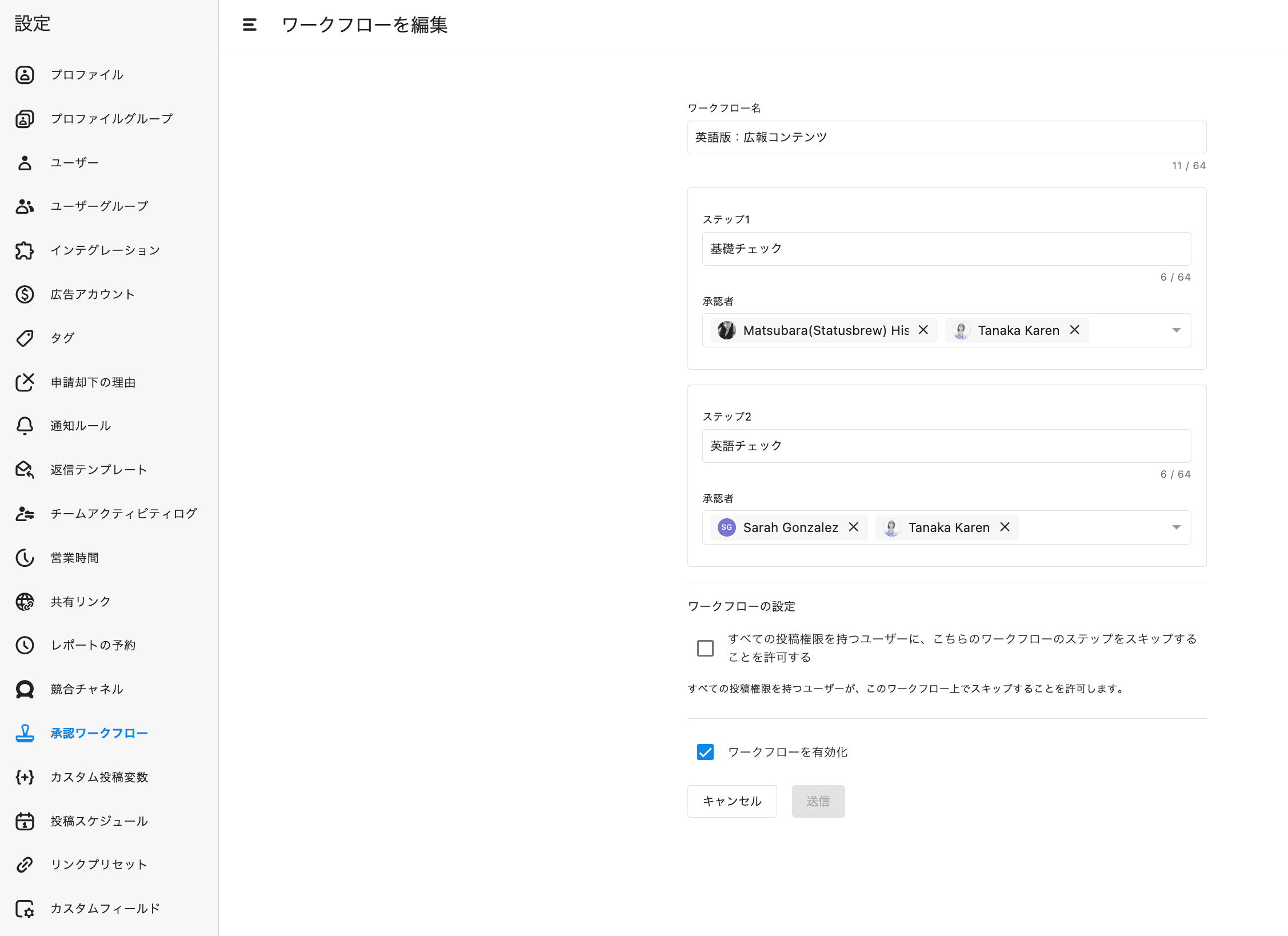Open ユーザーグループ menu item
The height and width of the screenshot is (936, 1288).
click(x=99, y=206)
